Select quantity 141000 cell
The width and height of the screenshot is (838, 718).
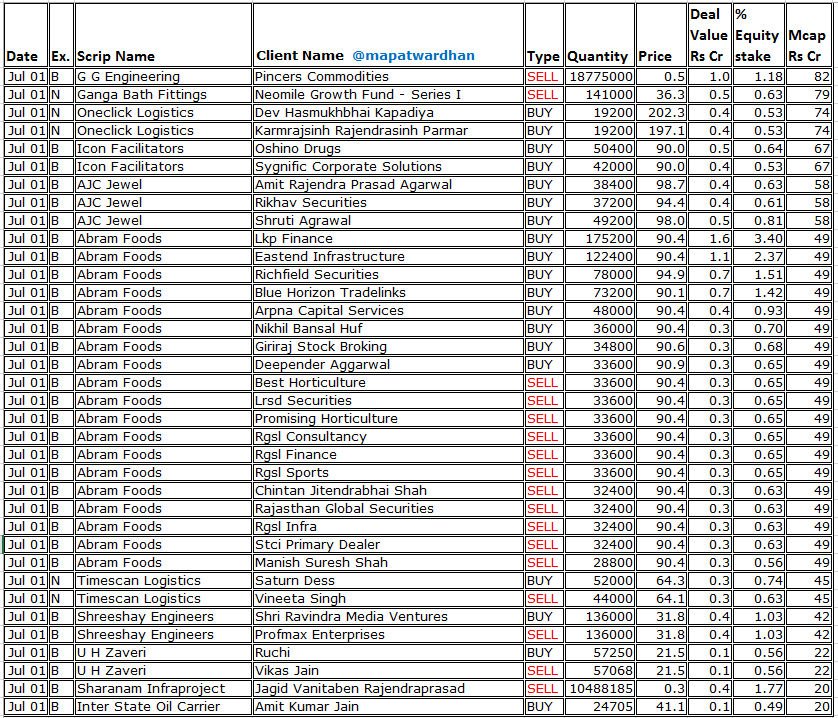600,95
